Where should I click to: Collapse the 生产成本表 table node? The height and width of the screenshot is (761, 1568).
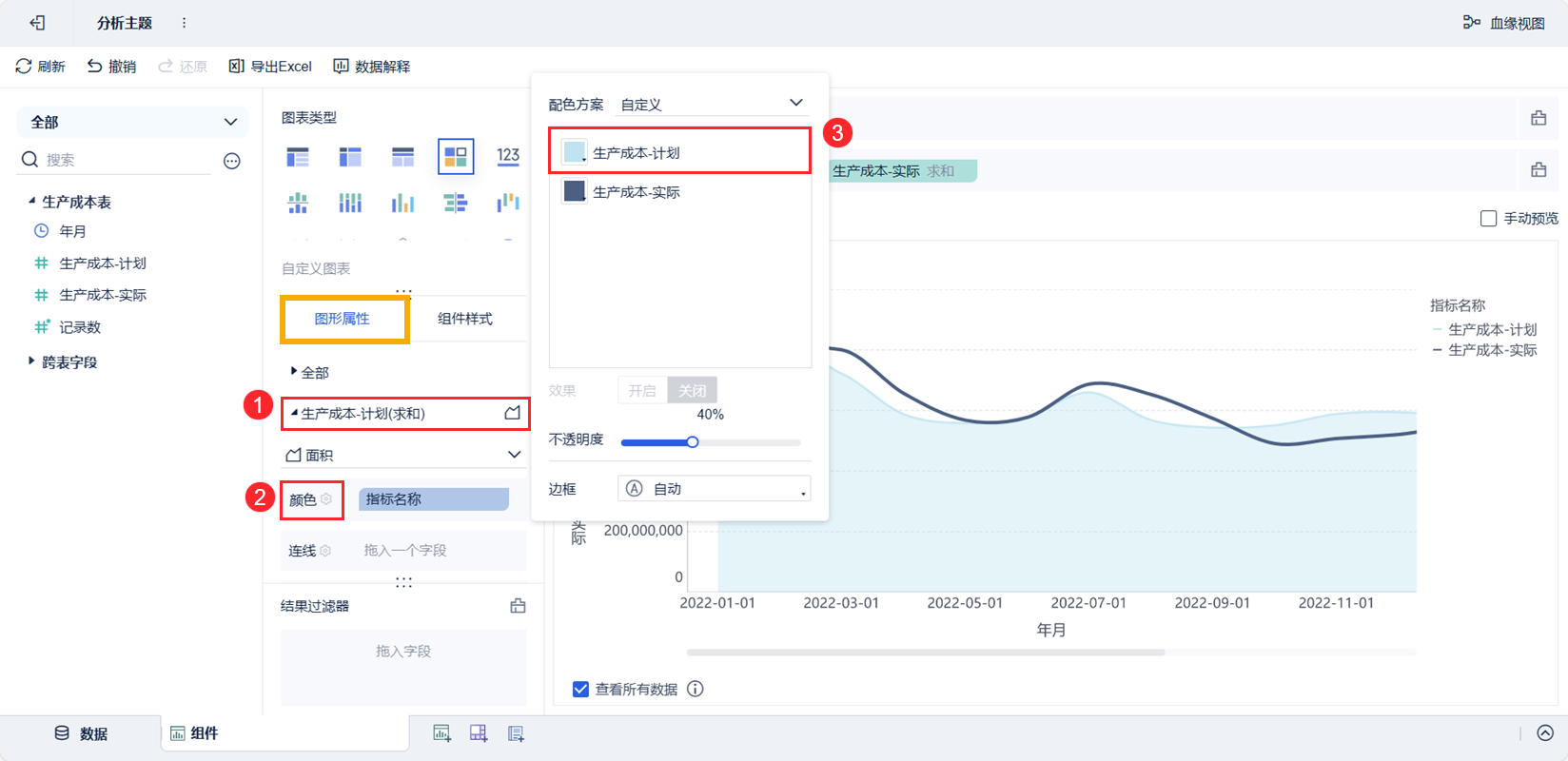(31, 201)
